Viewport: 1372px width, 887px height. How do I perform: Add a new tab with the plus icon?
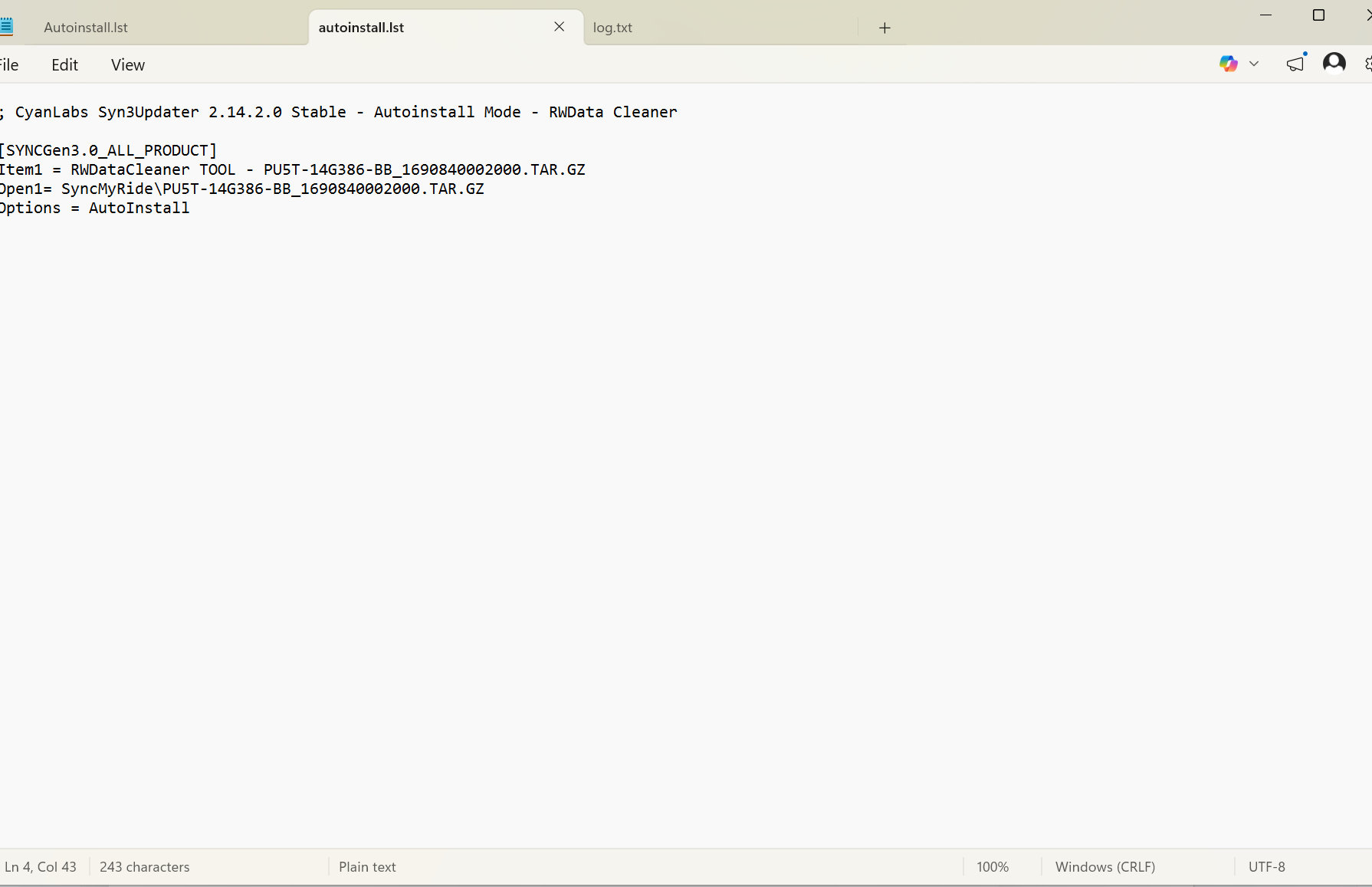pyautogui.click(x=885, y=28)
